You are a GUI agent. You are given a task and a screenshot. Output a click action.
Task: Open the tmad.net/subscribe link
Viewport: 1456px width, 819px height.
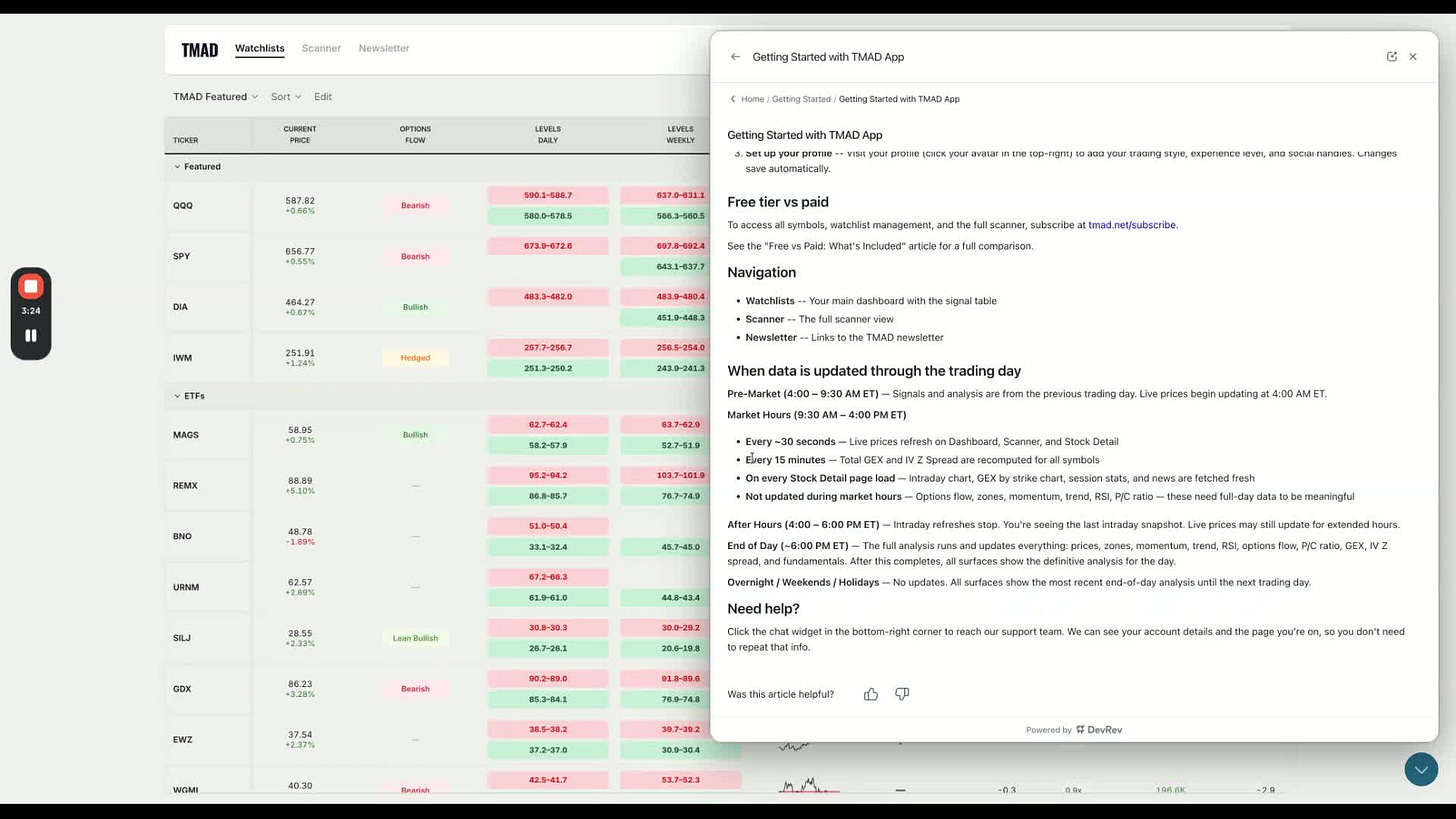pos(1133,225)
